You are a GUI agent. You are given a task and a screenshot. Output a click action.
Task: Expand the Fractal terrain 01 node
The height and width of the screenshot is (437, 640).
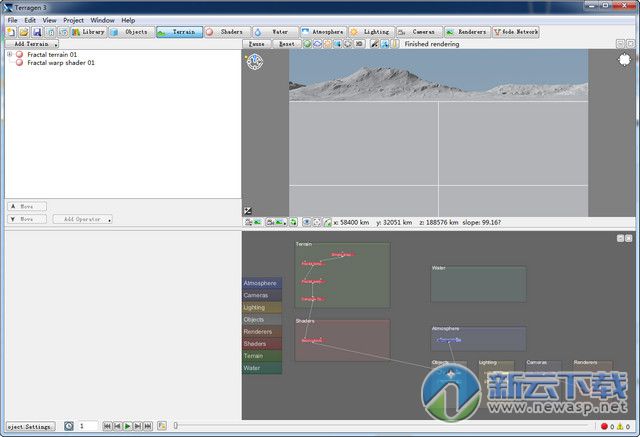(x=9, y=54)
